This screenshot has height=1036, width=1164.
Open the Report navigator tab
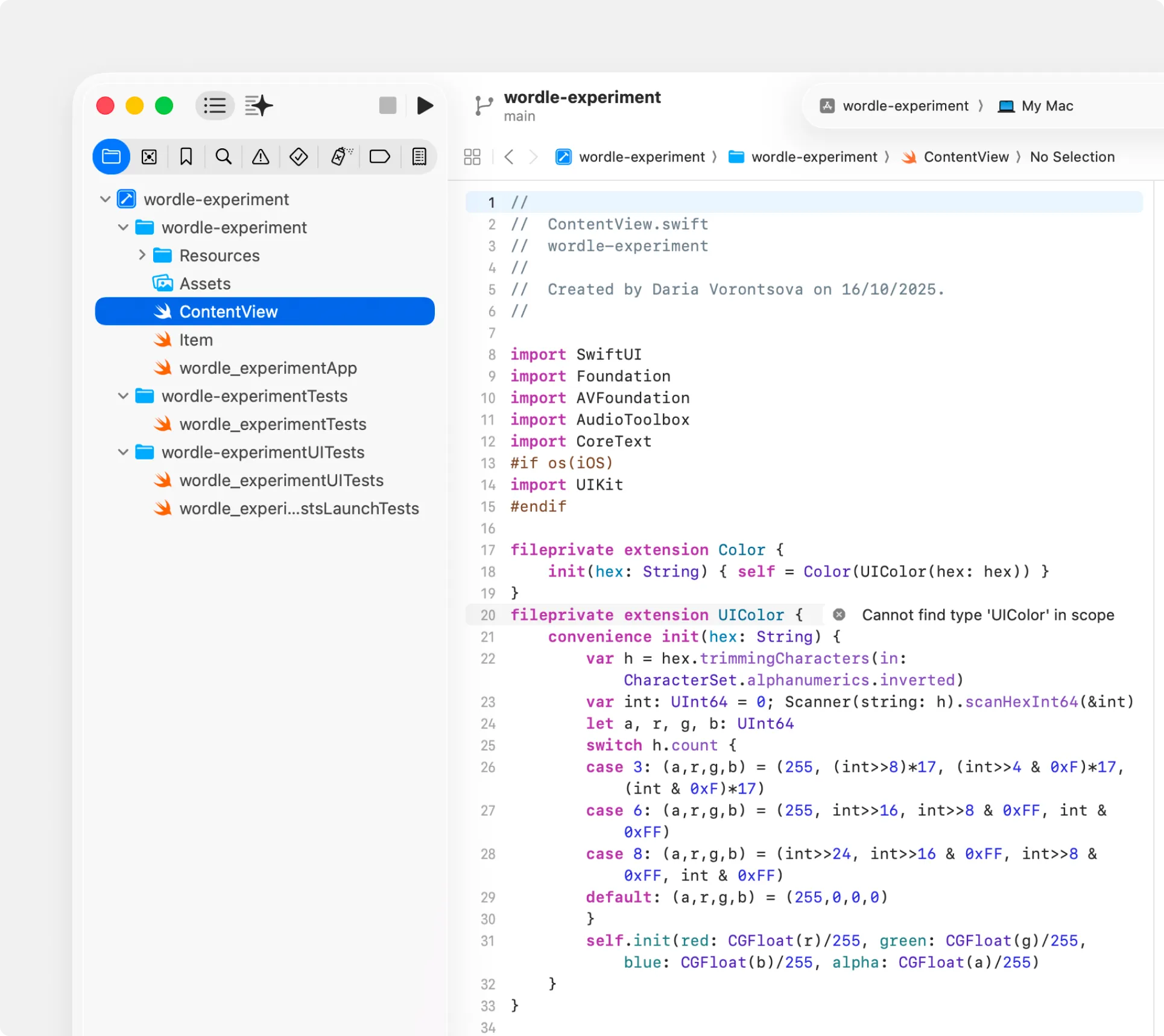(x=419, y=157)
